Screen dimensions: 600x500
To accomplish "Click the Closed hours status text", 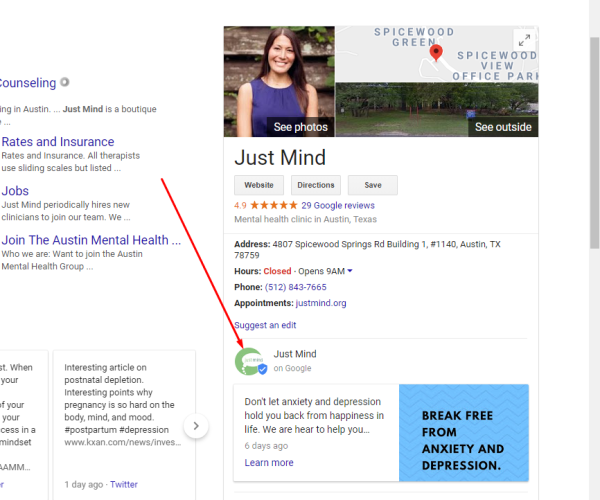I will tap(277, 271).
